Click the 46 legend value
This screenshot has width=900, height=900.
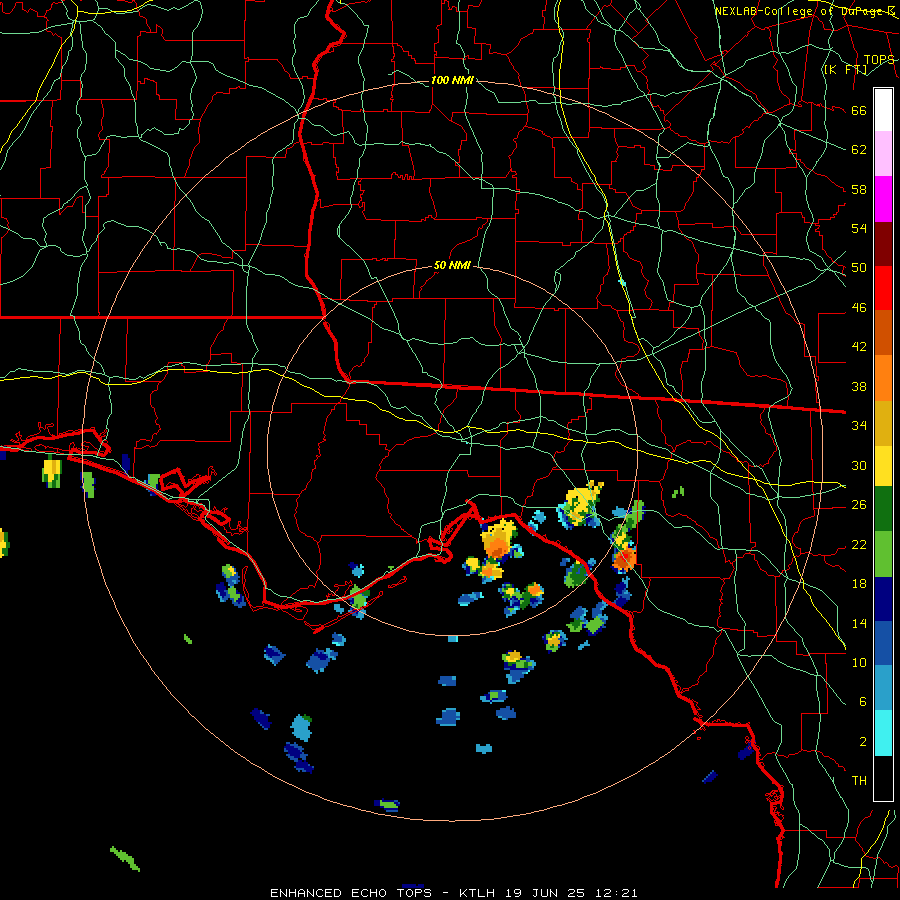(x=859, y=308)
